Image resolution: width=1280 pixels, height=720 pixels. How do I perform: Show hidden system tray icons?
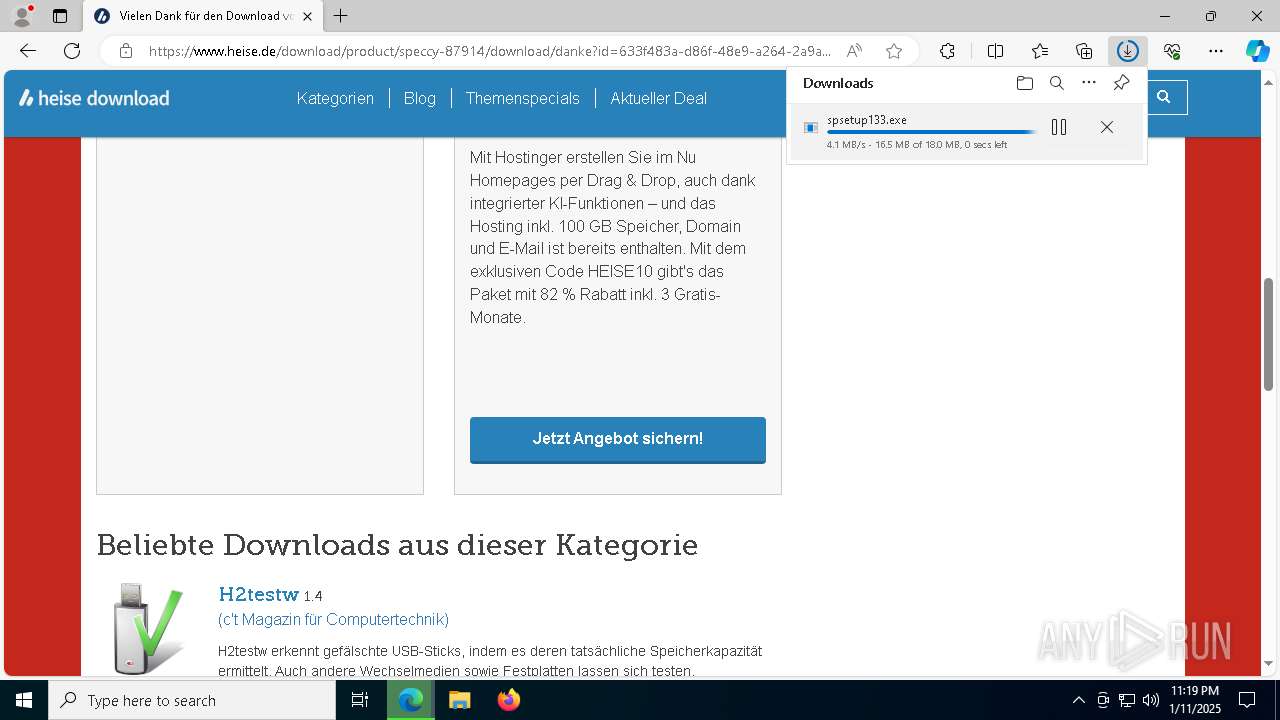tap(1078, 700)
